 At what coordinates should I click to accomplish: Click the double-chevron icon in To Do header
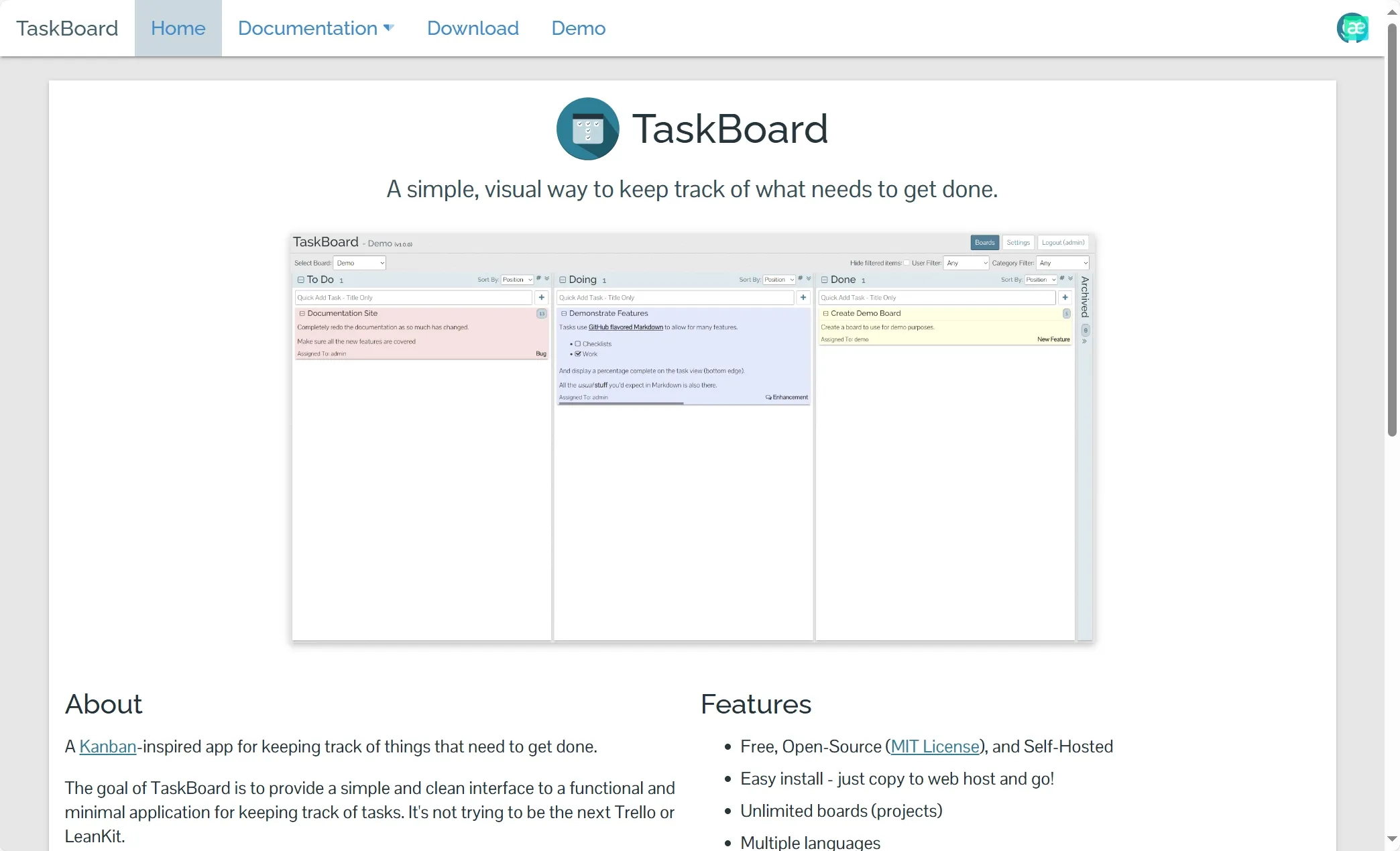click(x=546, y=278)
